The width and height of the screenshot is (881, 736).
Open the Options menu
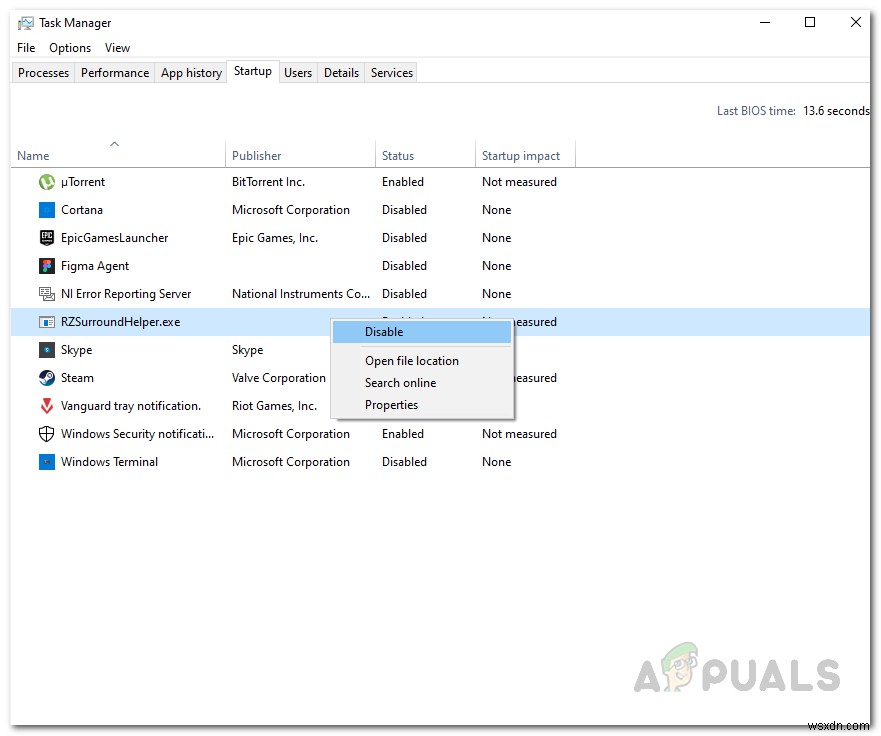click(x=70, y=47)
